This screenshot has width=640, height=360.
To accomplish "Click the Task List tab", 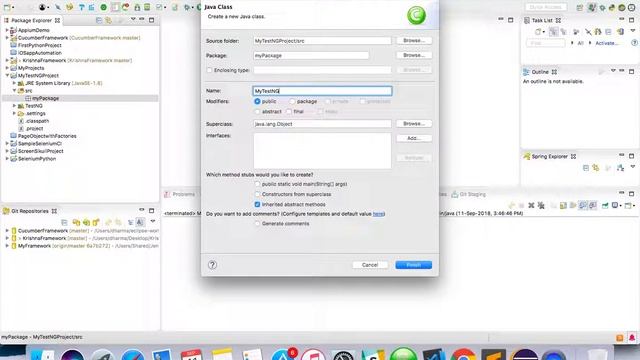I will [542, 20].
